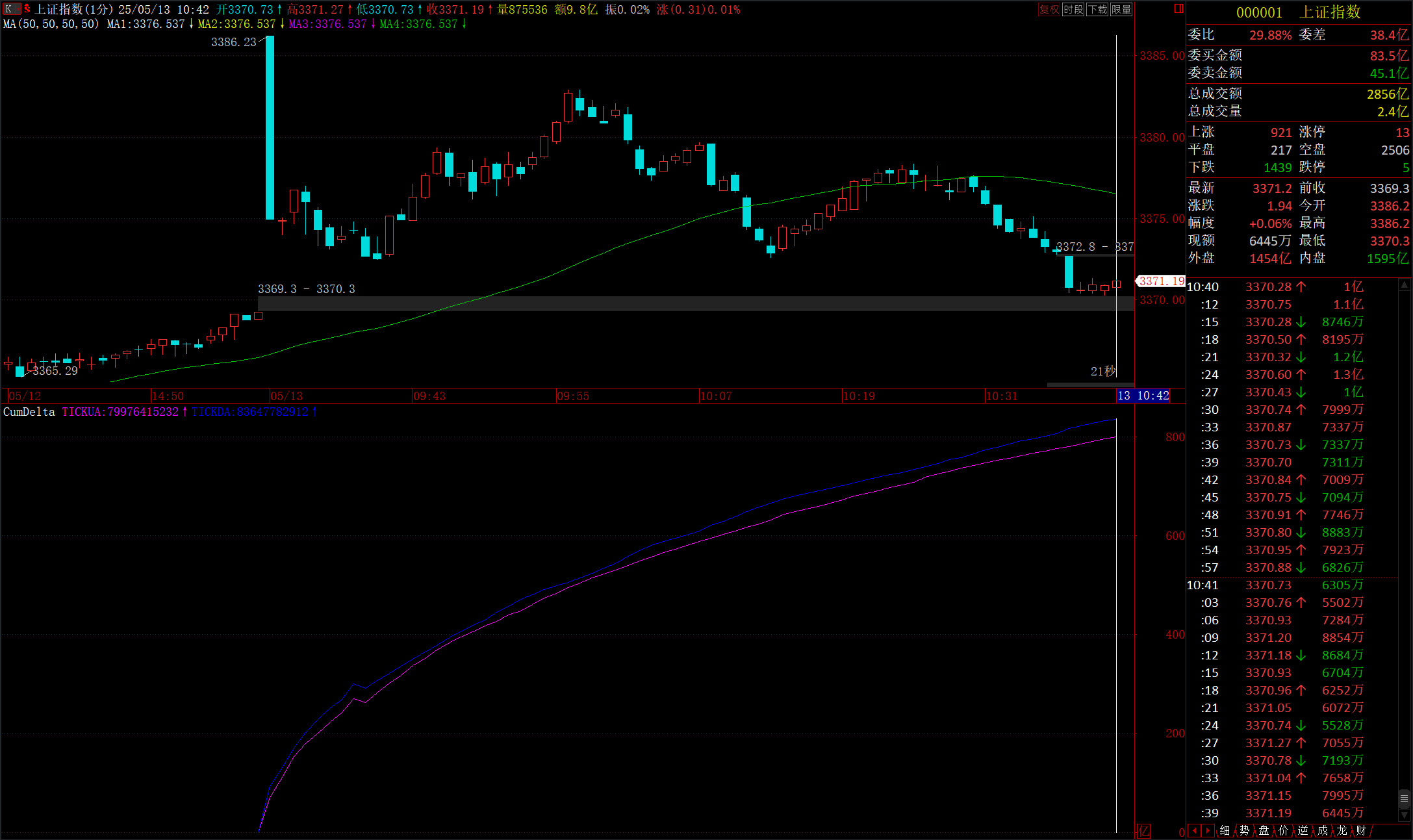Switch to the 盘 tab
This screenshot has width=1413, height=840.
pos(1264,830)
